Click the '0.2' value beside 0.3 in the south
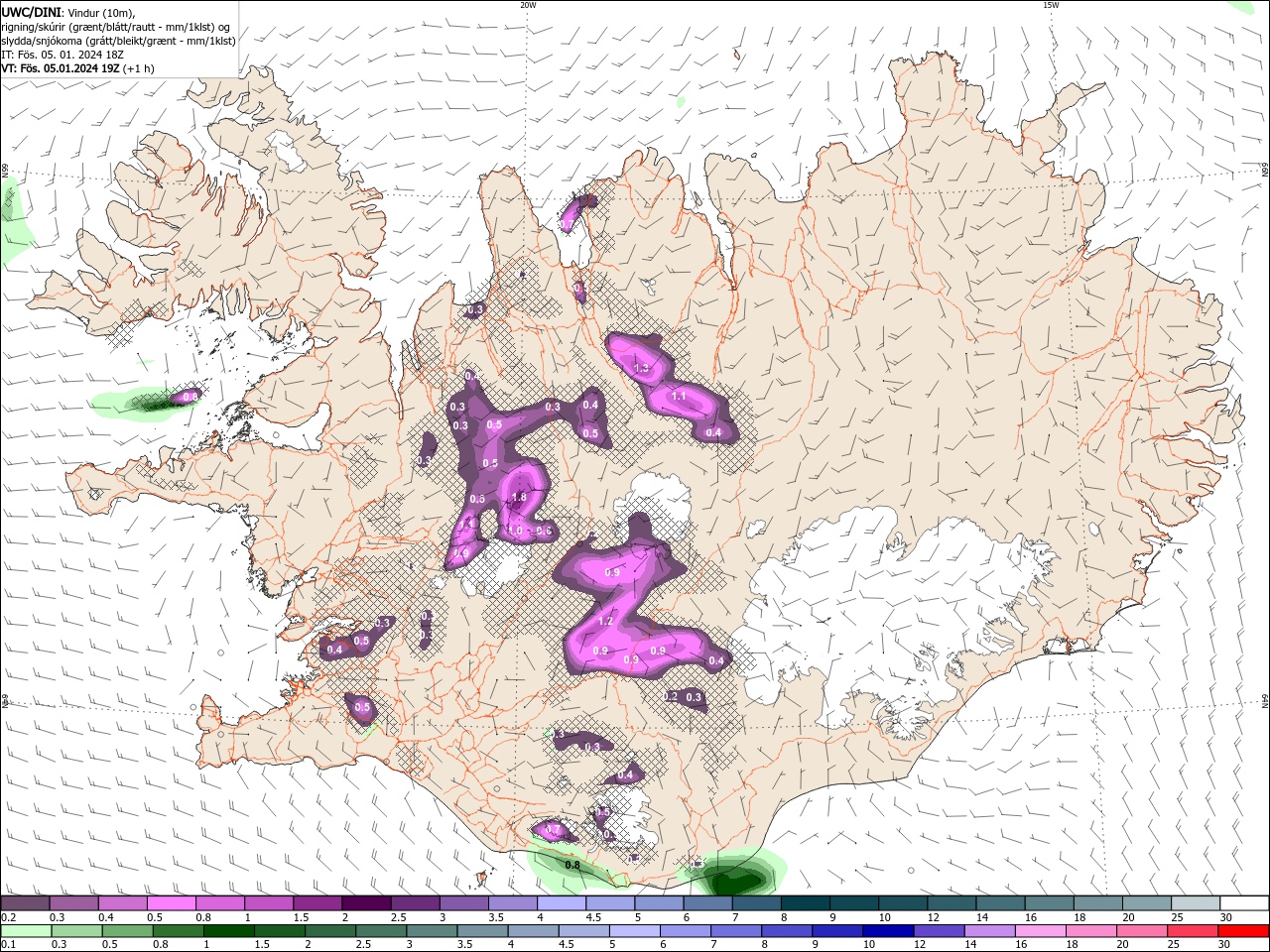The width and height of the screenshot is (1270, 952). coord(671,697)
